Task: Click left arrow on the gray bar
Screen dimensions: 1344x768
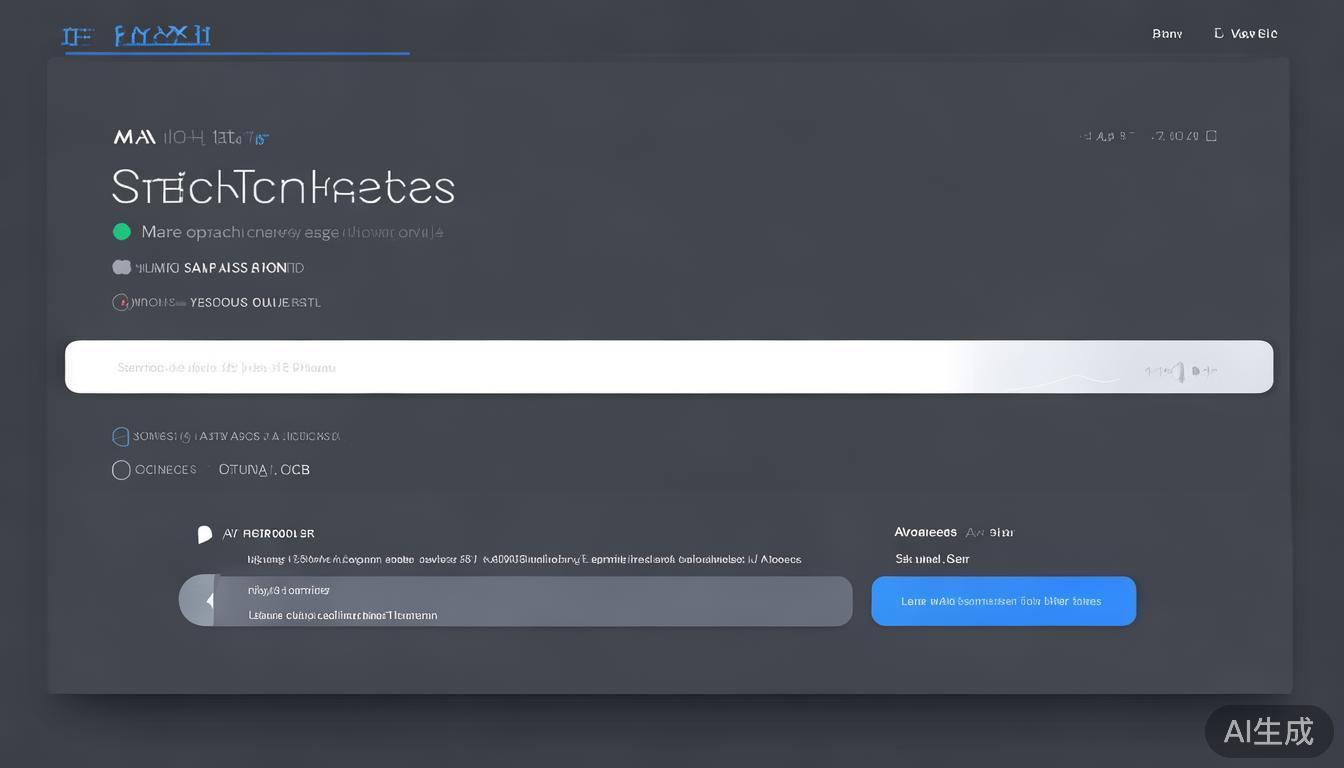Action: click(209, 601)
